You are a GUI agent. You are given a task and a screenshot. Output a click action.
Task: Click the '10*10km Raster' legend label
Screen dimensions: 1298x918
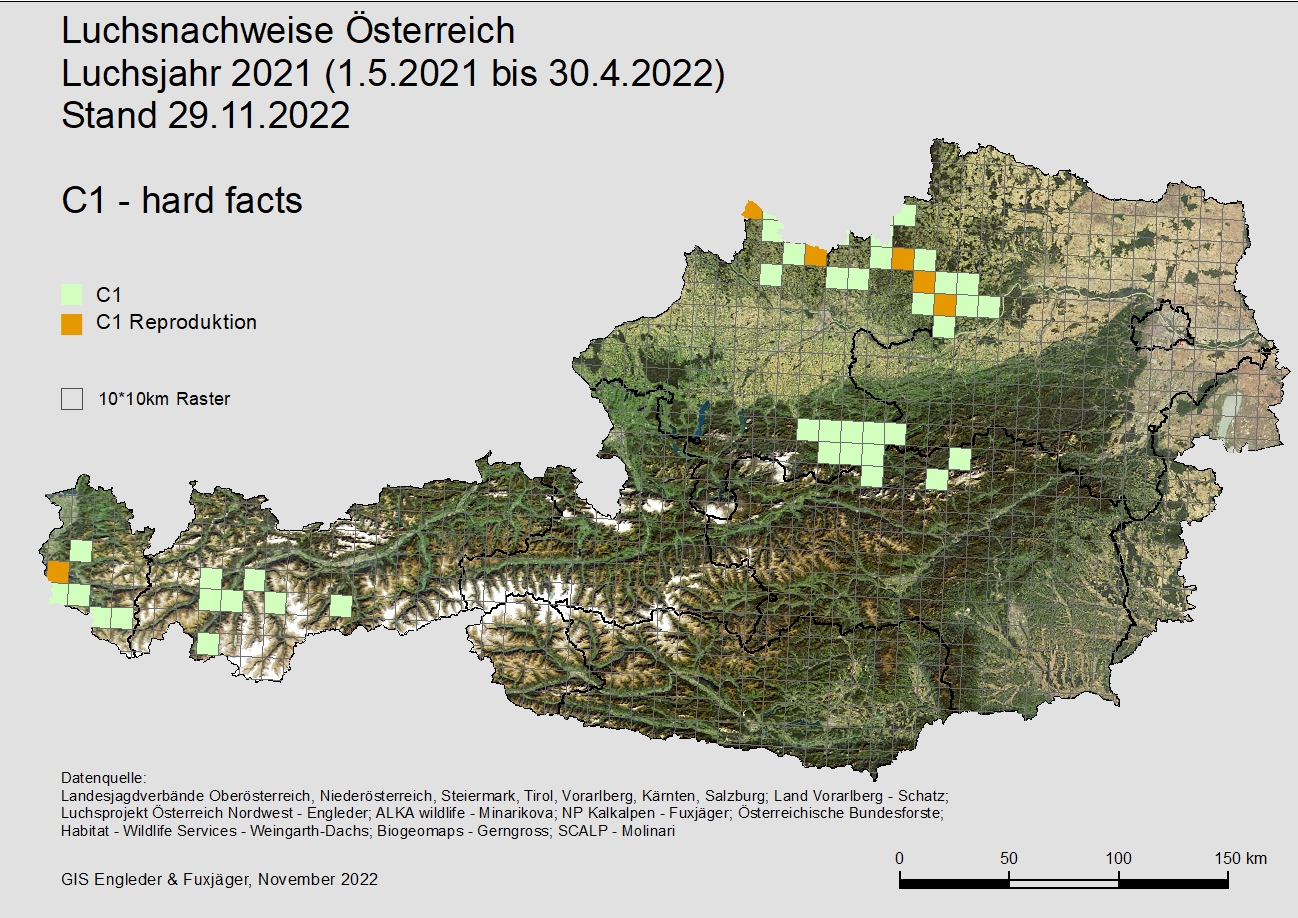click(x=164, y=399)
